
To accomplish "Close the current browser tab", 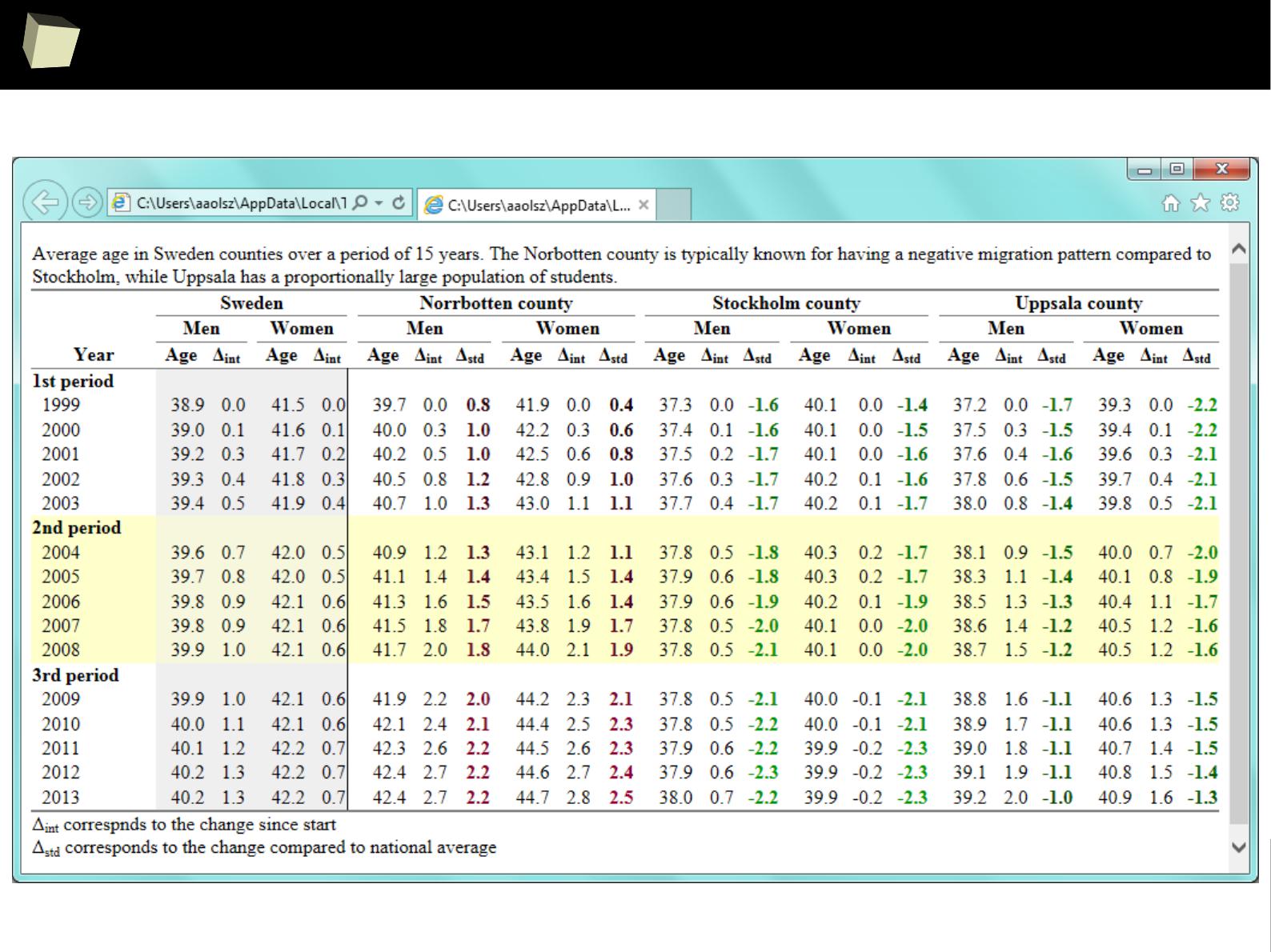I will (644, 205).
